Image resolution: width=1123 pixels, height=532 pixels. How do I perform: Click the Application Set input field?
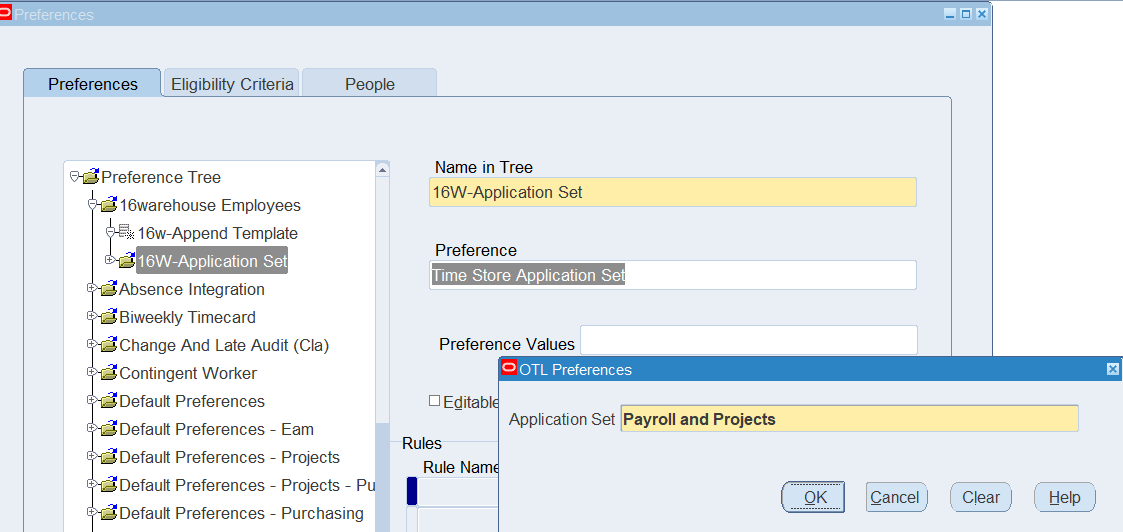click(x=848, y=419)
